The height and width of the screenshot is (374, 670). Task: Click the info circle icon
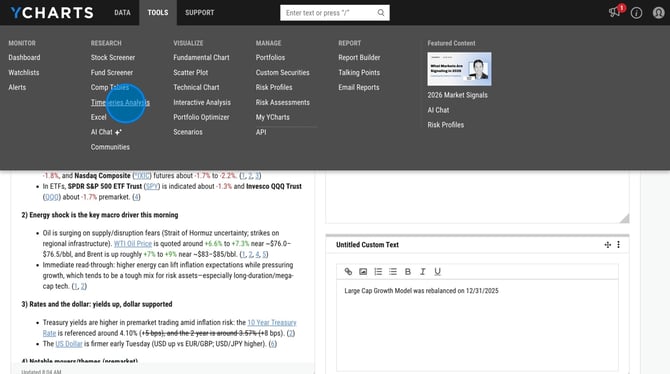pos(636,13)
